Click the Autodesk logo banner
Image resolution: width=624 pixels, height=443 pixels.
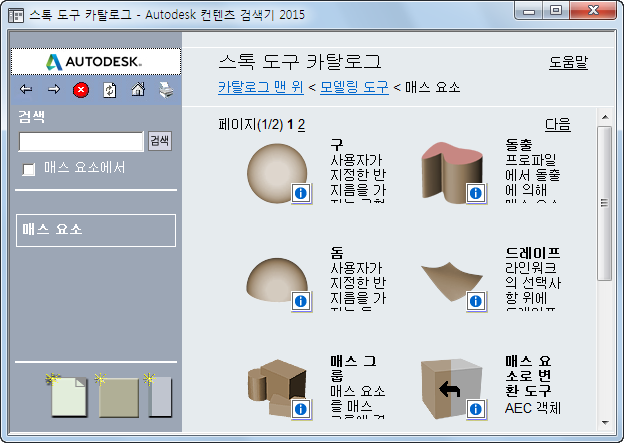tap(96, 62)
